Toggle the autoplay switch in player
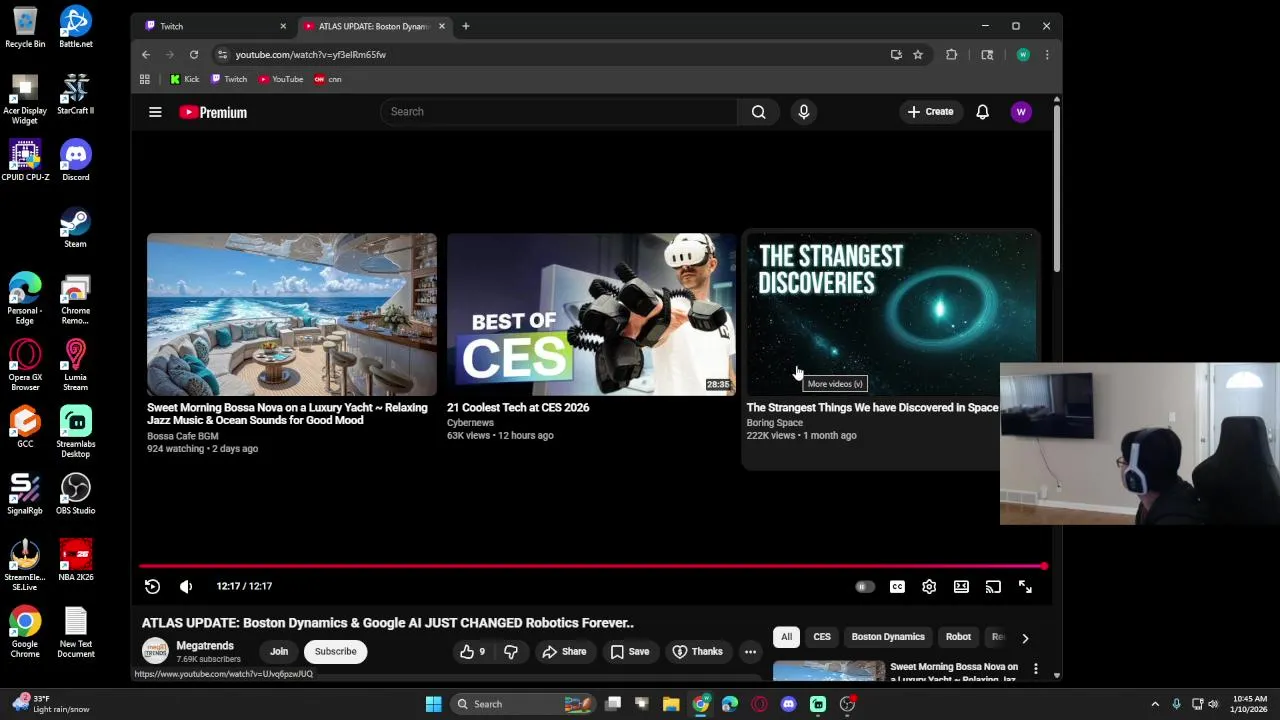This screenshot has height=720, width=1280. point(865,587)
